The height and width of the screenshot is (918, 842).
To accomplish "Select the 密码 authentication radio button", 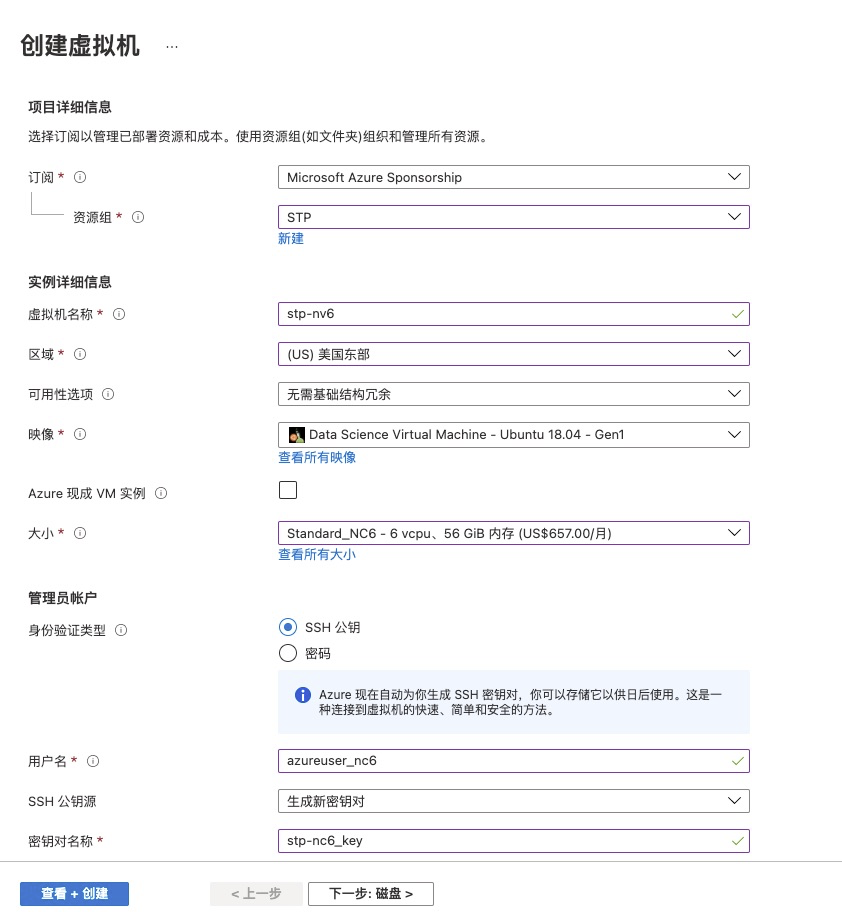I will (x=287, y=653).
